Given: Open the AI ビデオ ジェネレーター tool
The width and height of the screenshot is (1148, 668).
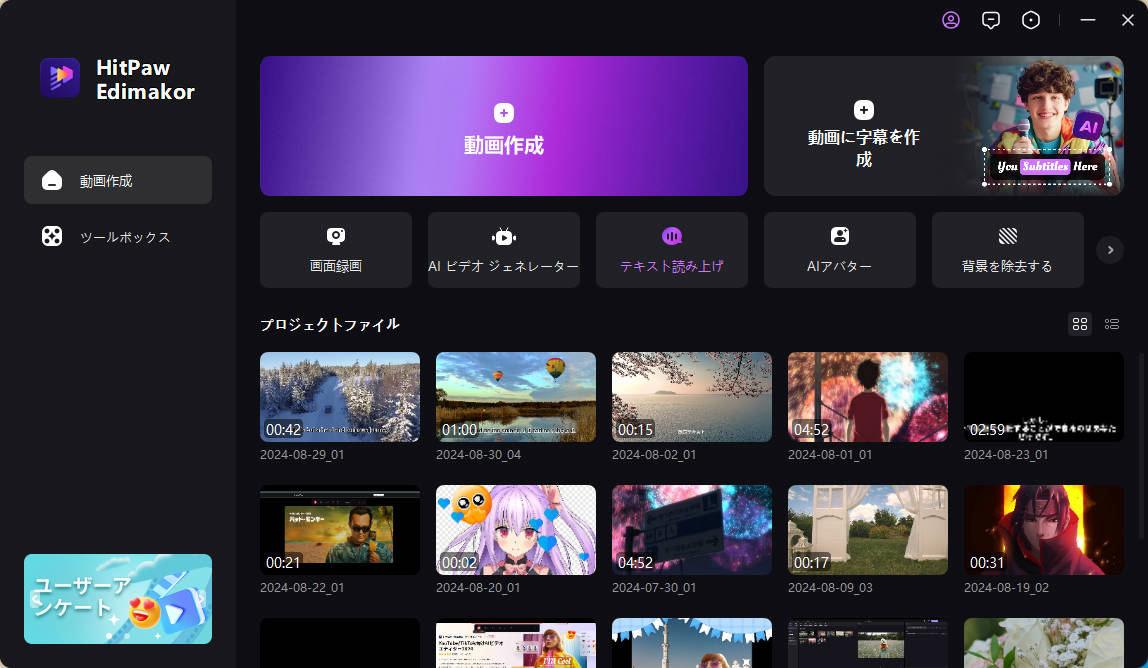Looking at the screenshot, I should (503, 249).
